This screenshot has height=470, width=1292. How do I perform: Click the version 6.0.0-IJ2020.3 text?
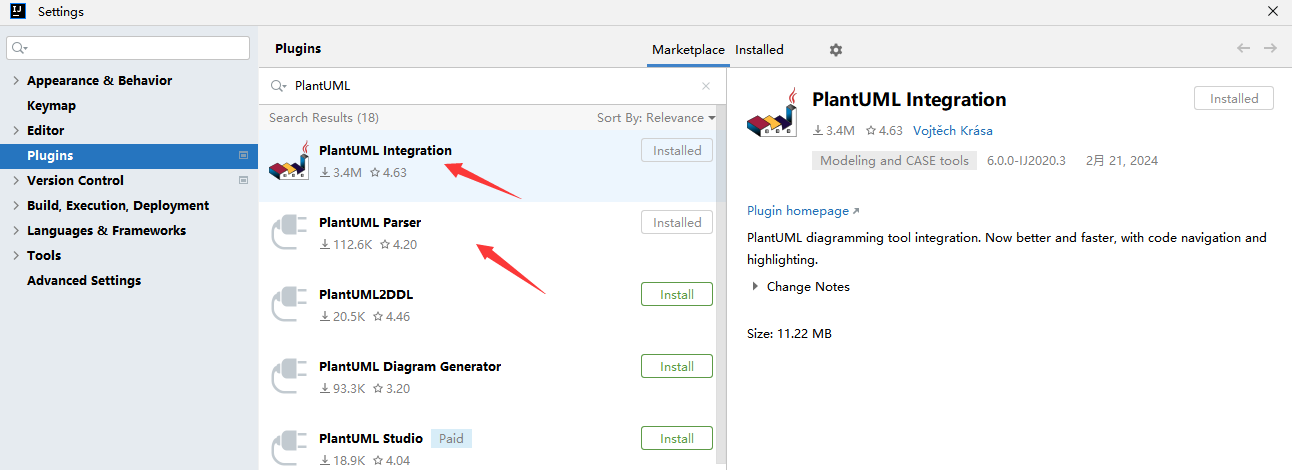pos(1027,160)
